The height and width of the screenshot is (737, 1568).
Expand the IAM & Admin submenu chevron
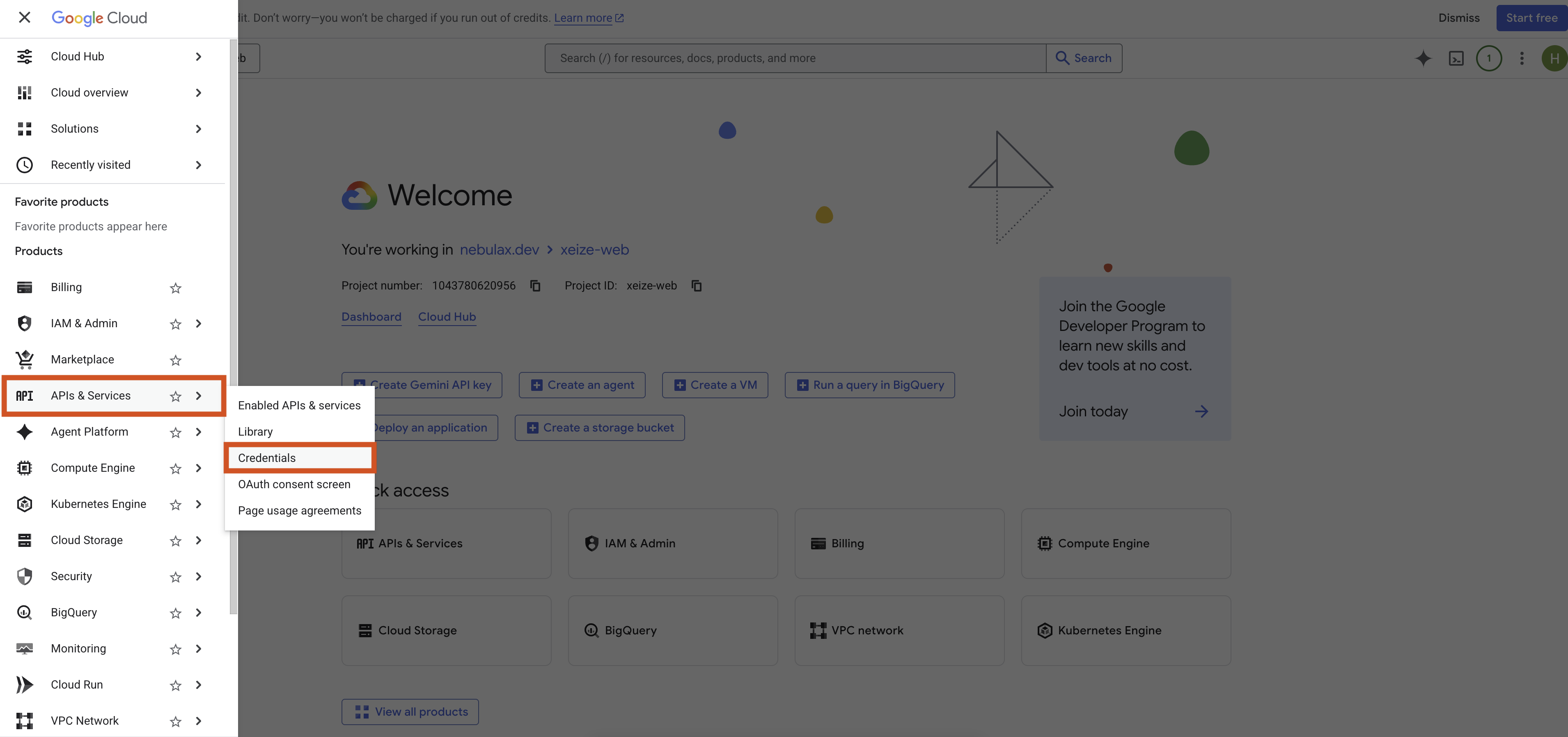click(x=198, y=324)
